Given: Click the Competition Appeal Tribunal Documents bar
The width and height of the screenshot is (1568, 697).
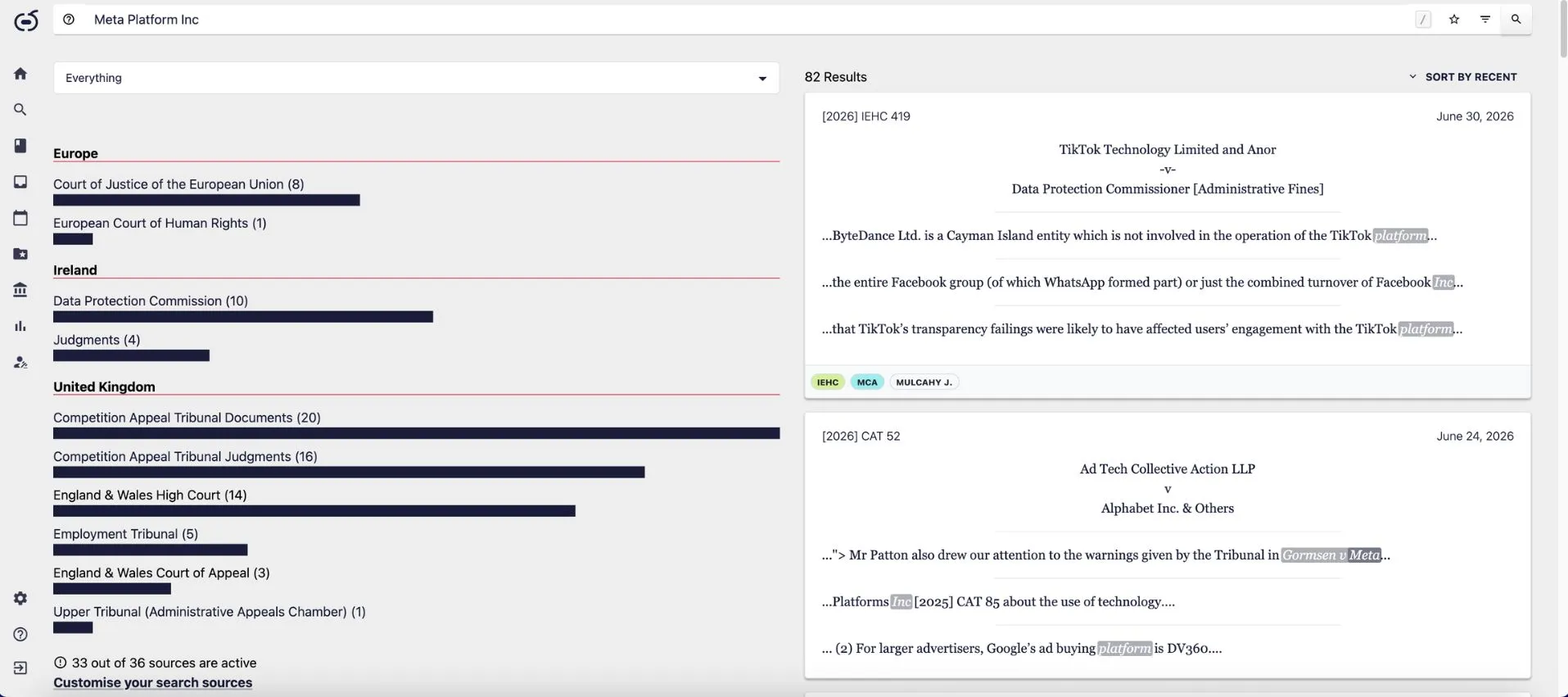Looking at the screenshot, I should 416,433.
